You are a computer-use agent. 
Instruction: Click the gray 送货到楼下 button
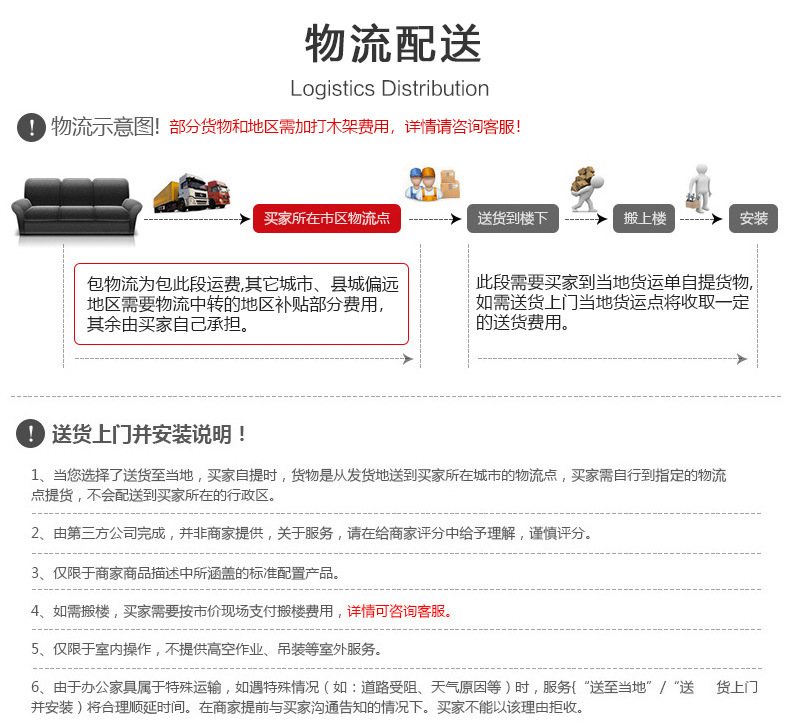[512, 218]
